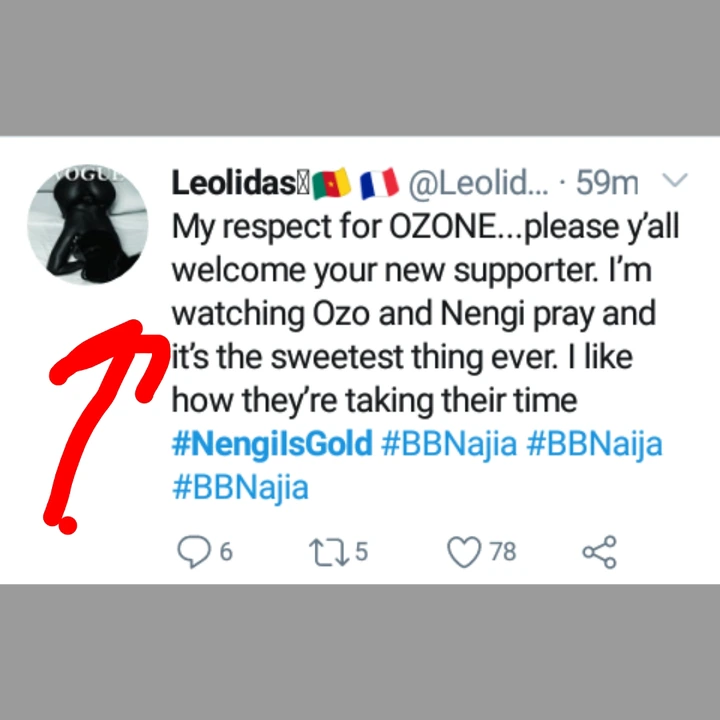Viewport: 720px width, 720px height.
Task: Click the like count showing 78
Action: (503, 551)
